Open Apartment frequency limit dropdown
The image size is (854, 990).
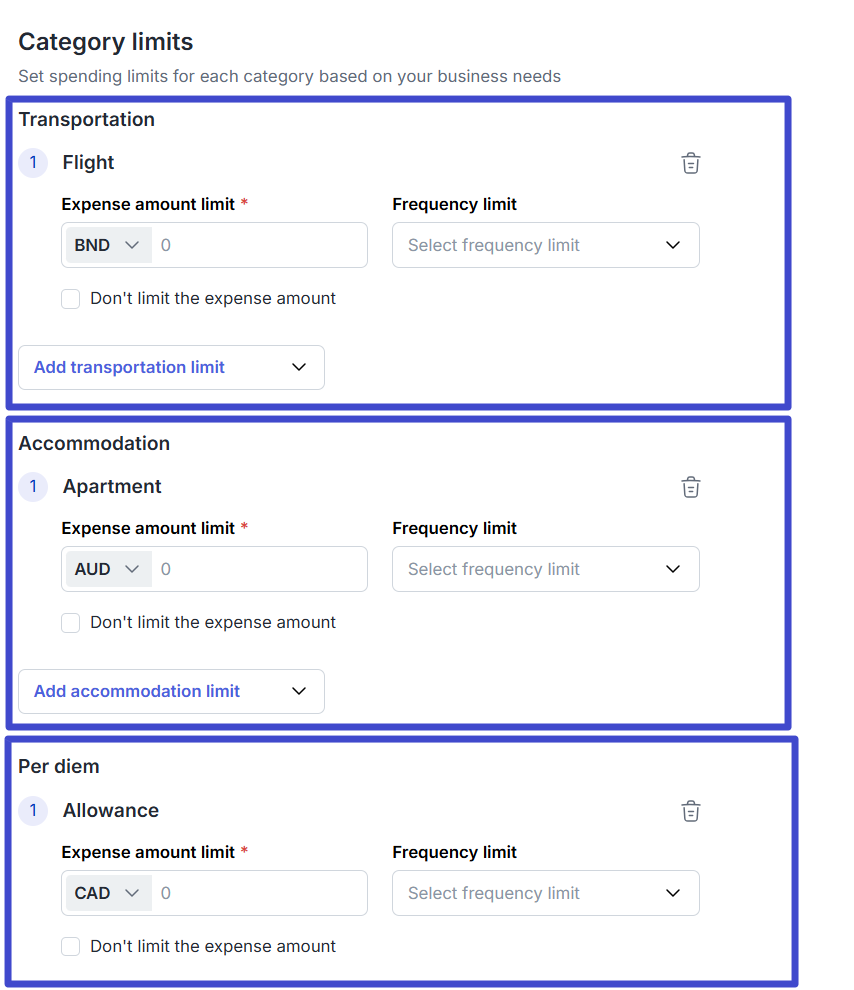pos(545,569)
